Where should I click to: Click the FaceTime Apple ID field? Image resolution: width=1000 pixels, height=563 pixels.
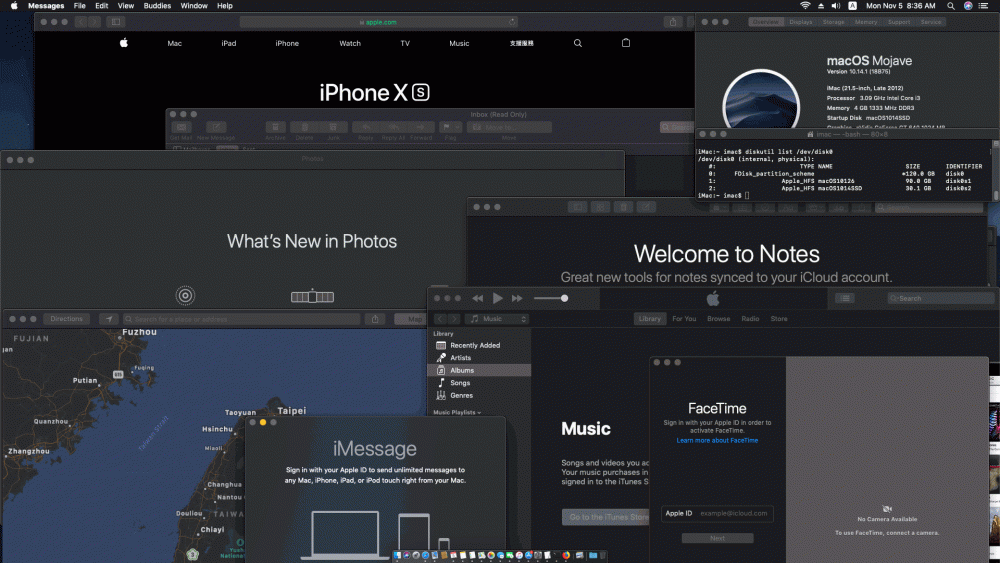pyautogui.click(x=717, y=513)
